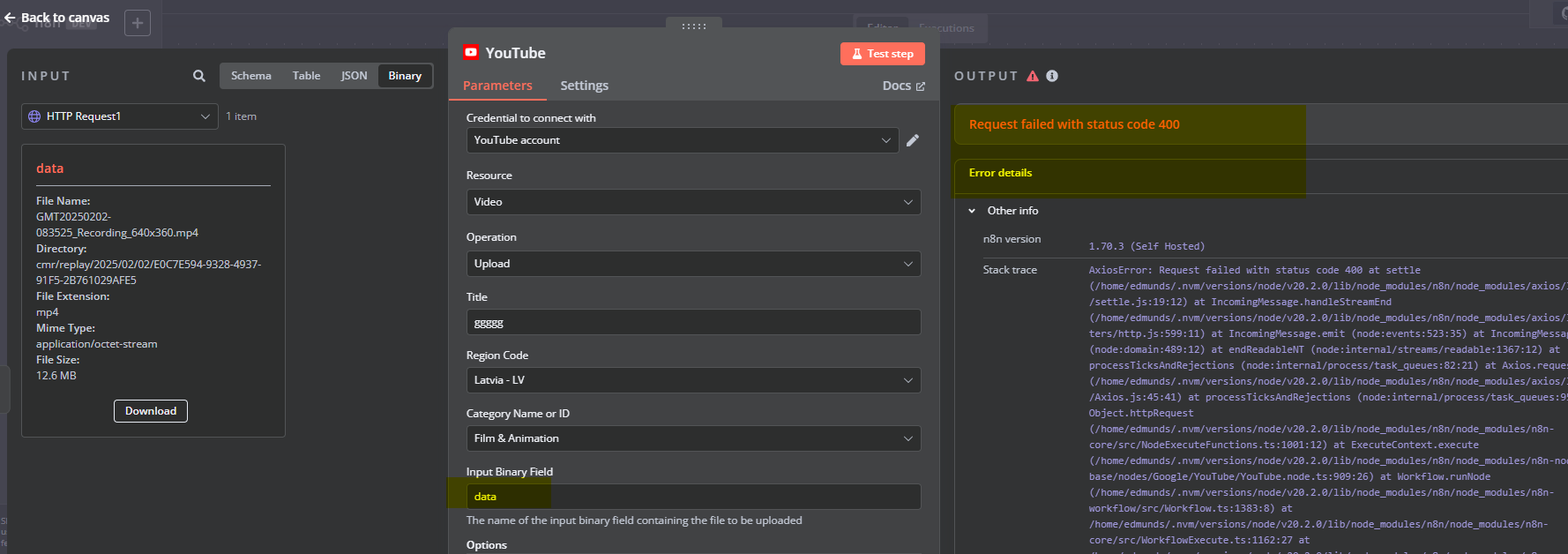The width and height of the screenshot is (1568, 554).
Task: Click the 'AxiosError: Request failed' stack trace line
Action: 1255,270
